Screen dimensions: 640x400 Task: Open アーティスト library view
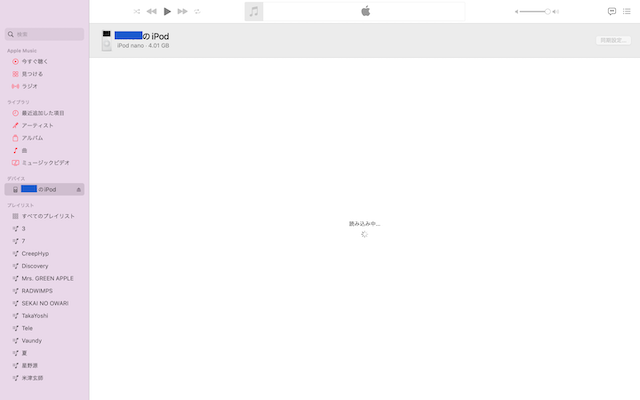44,125
